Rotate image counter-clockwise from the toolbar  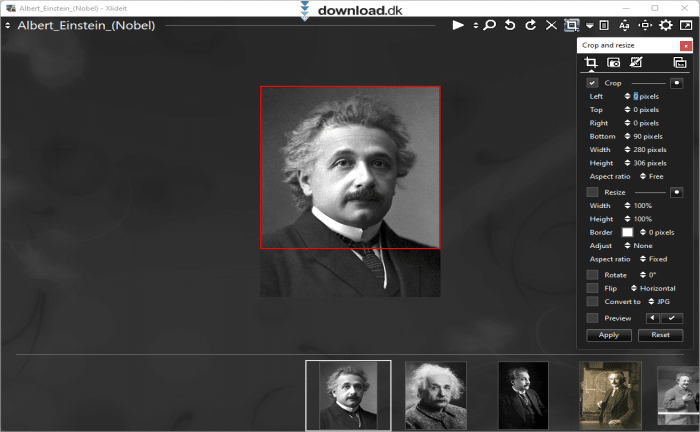(x=510, y=25)
